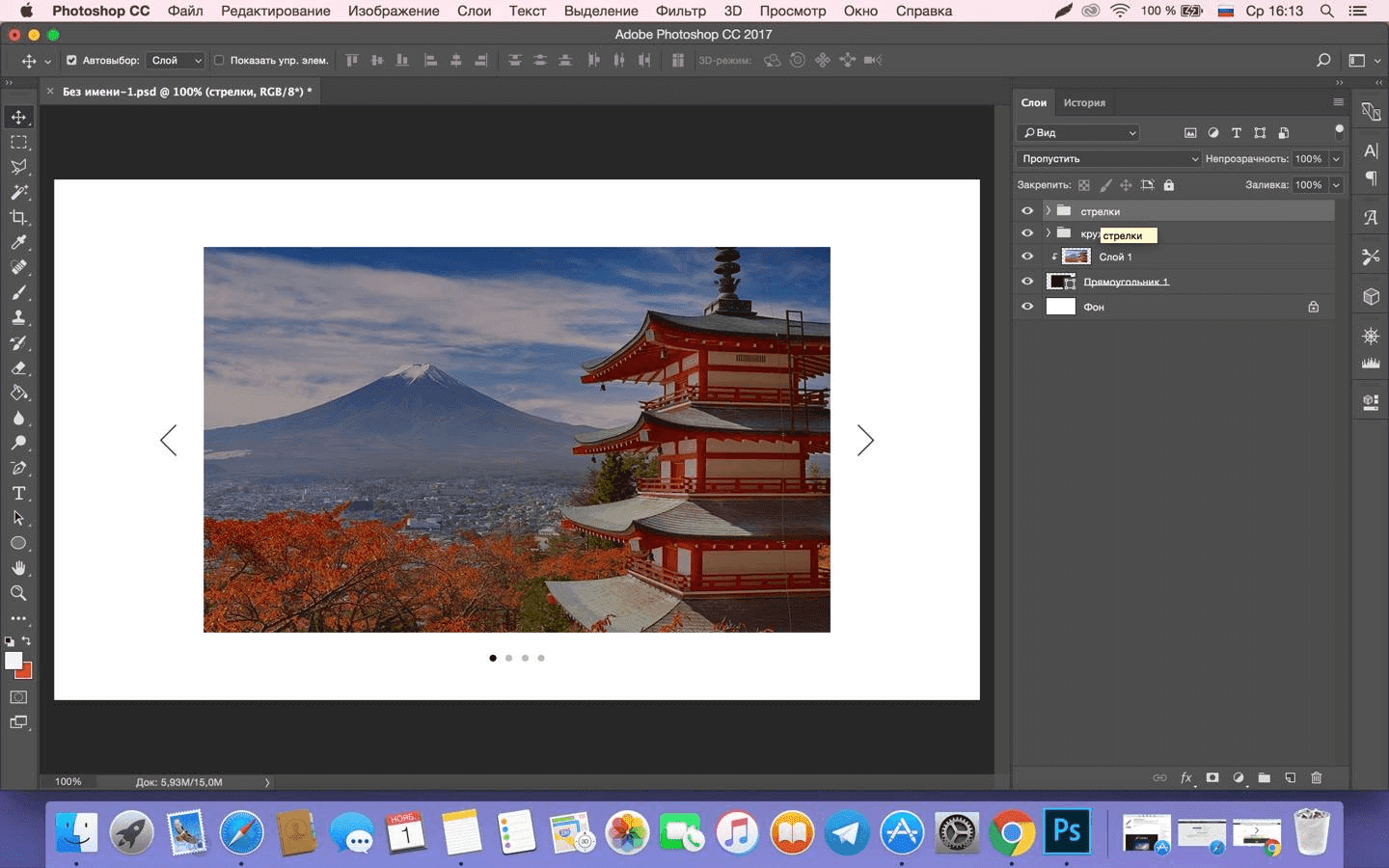The width and height of the screenshot is (1389, 868).
Task: Select the Eyedropper tool
Action: coord(18,242)
